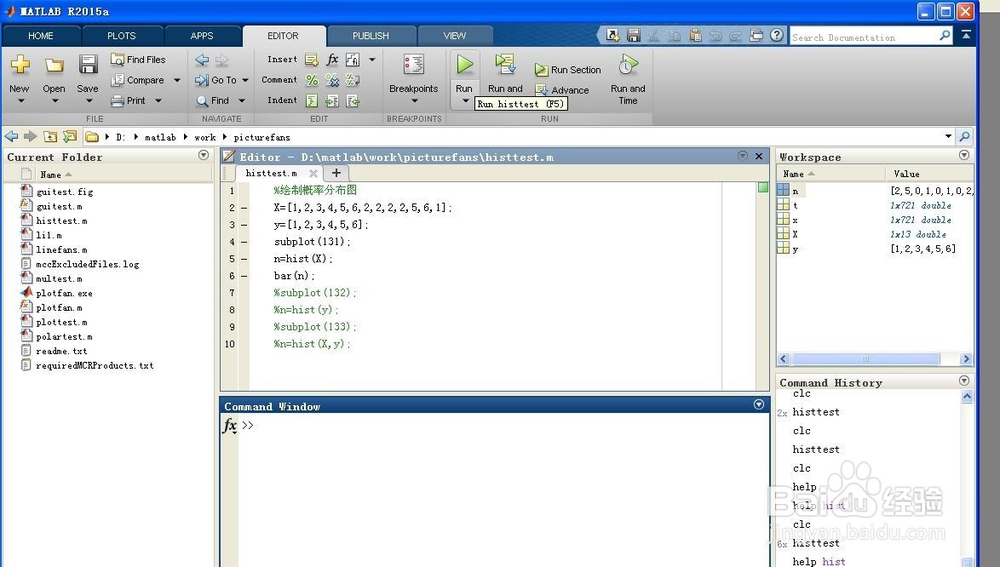Open Current Folder panel actions menu
This screenshot has height=567, width=1000.
click(x=203, y=155)
